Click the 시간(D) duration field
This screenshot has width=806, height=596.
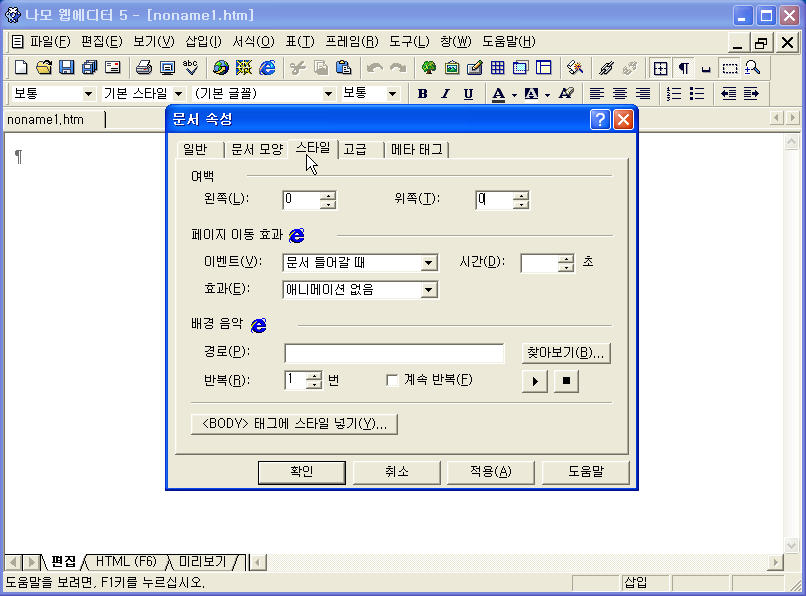pyautogui.click(x=540, y=263)
